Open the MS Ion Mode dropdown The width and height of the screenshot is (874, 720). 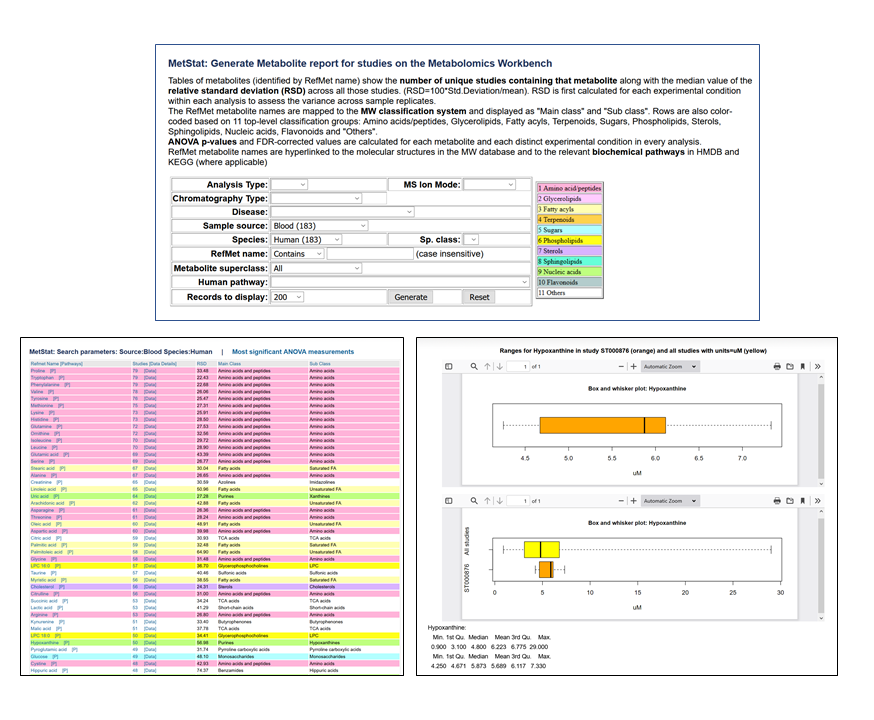tap(490, 184)
